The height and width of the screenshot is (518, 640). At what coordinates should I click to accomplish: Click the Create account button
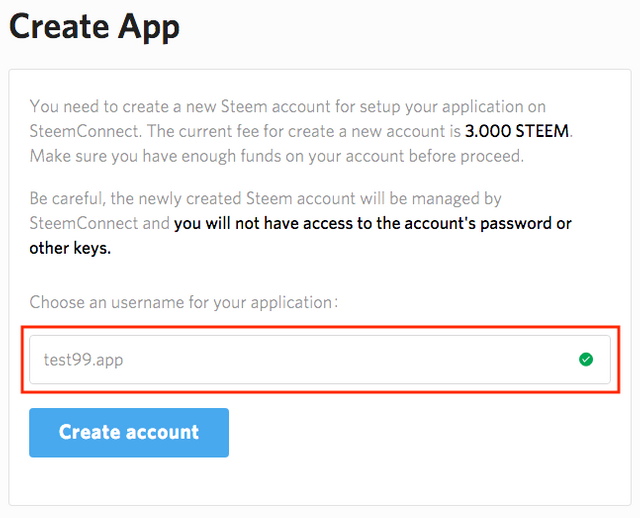click(x=129, y=432)
